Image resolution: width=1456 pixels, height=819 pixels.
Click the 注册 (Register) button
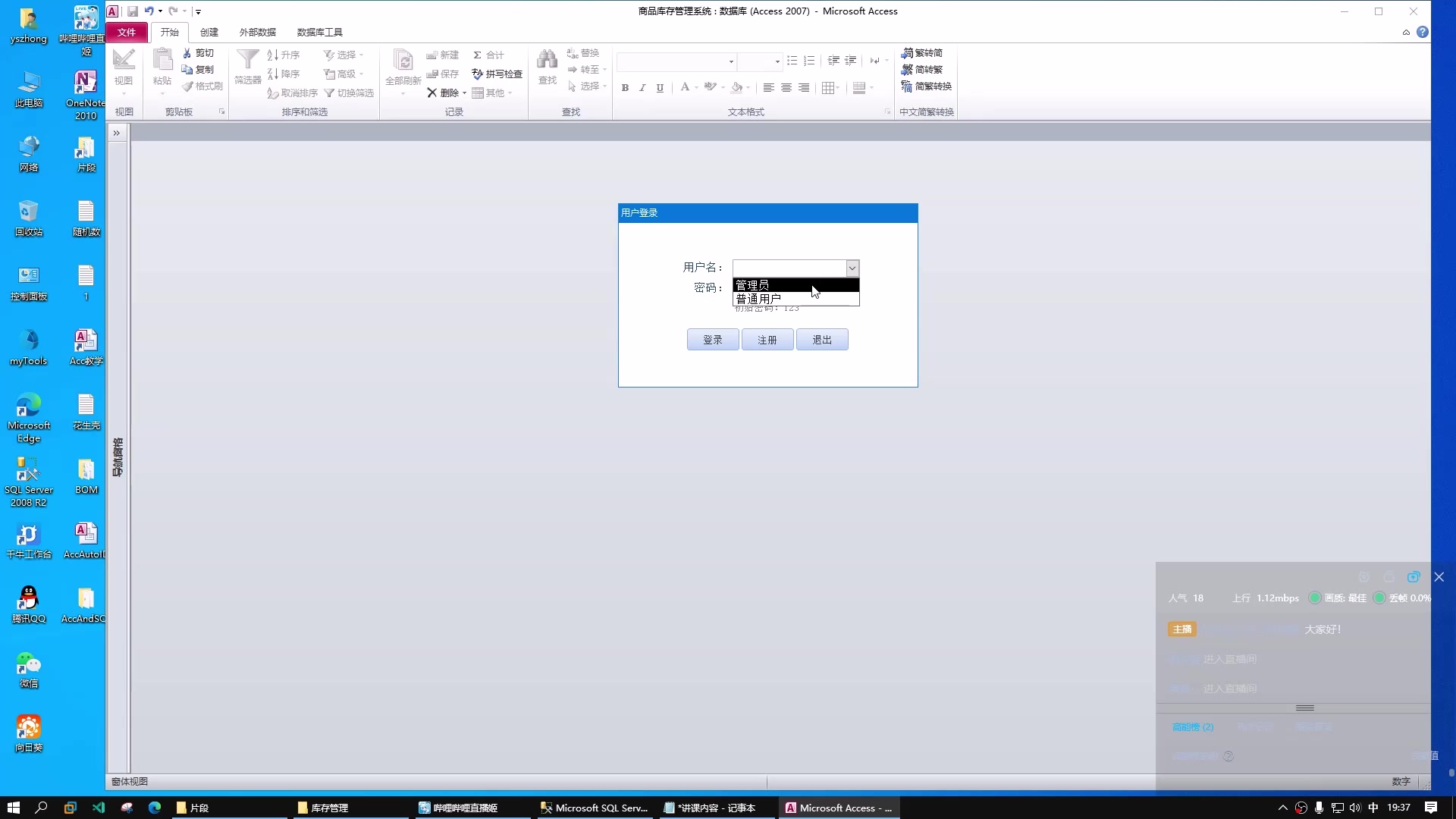pos(767,340)
